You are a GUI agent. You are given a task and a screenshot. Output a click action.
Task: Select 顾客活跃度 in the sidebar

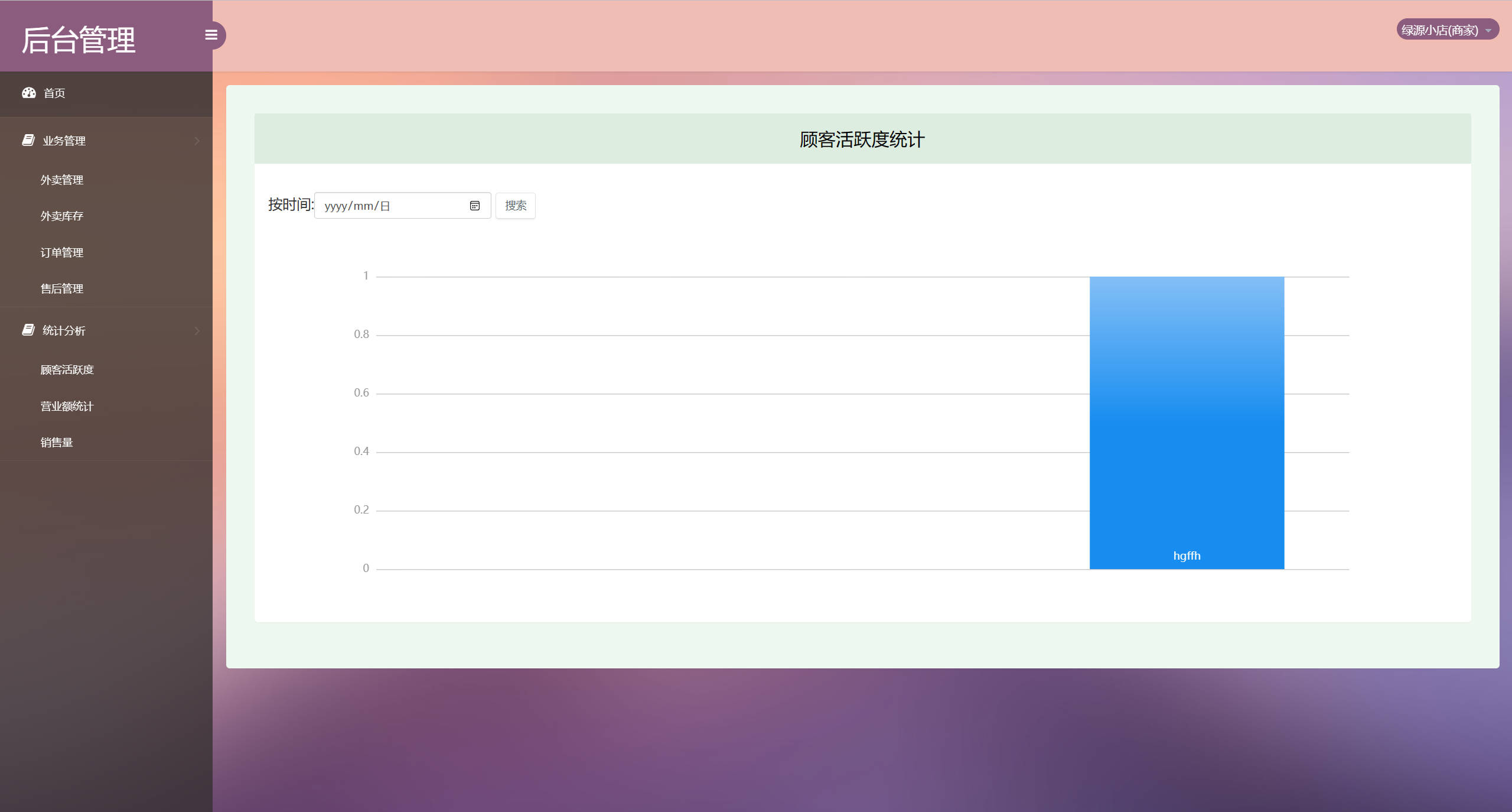tap(66, 369)
